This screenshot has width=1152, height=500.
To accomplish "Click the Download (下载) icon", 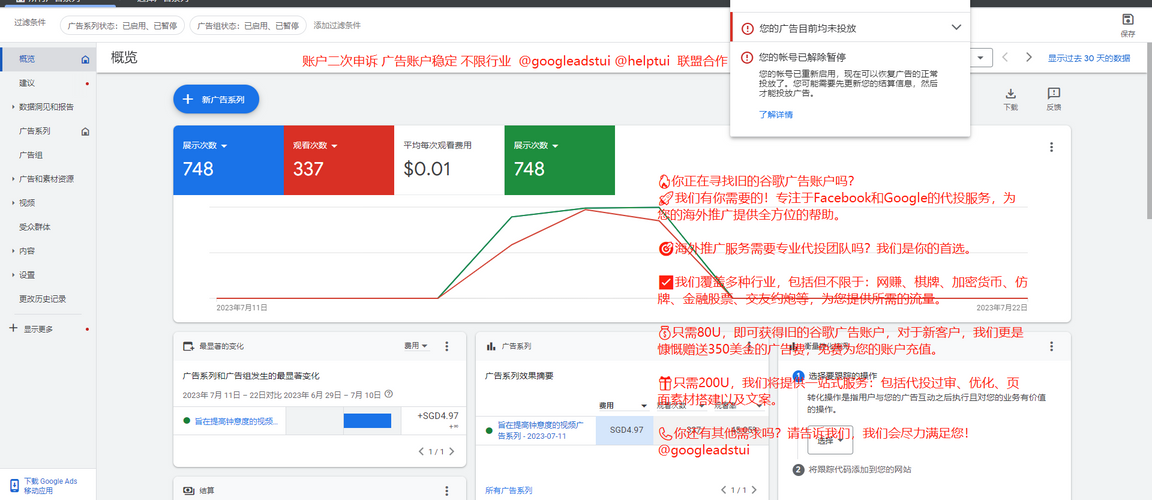I will [x=1010, y=93].
